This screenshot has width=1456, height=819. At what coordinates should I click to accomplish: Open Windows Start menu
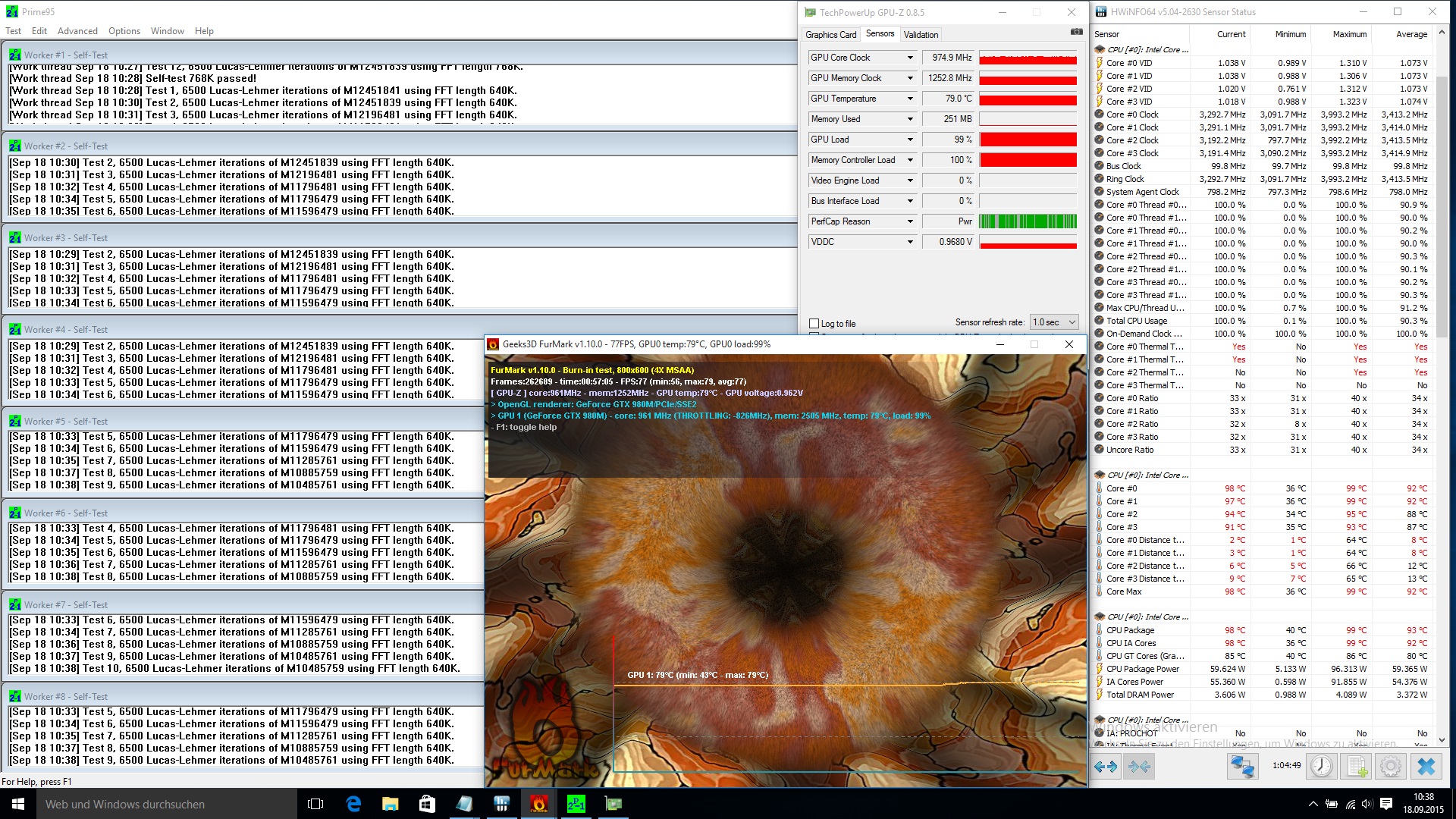18,804
